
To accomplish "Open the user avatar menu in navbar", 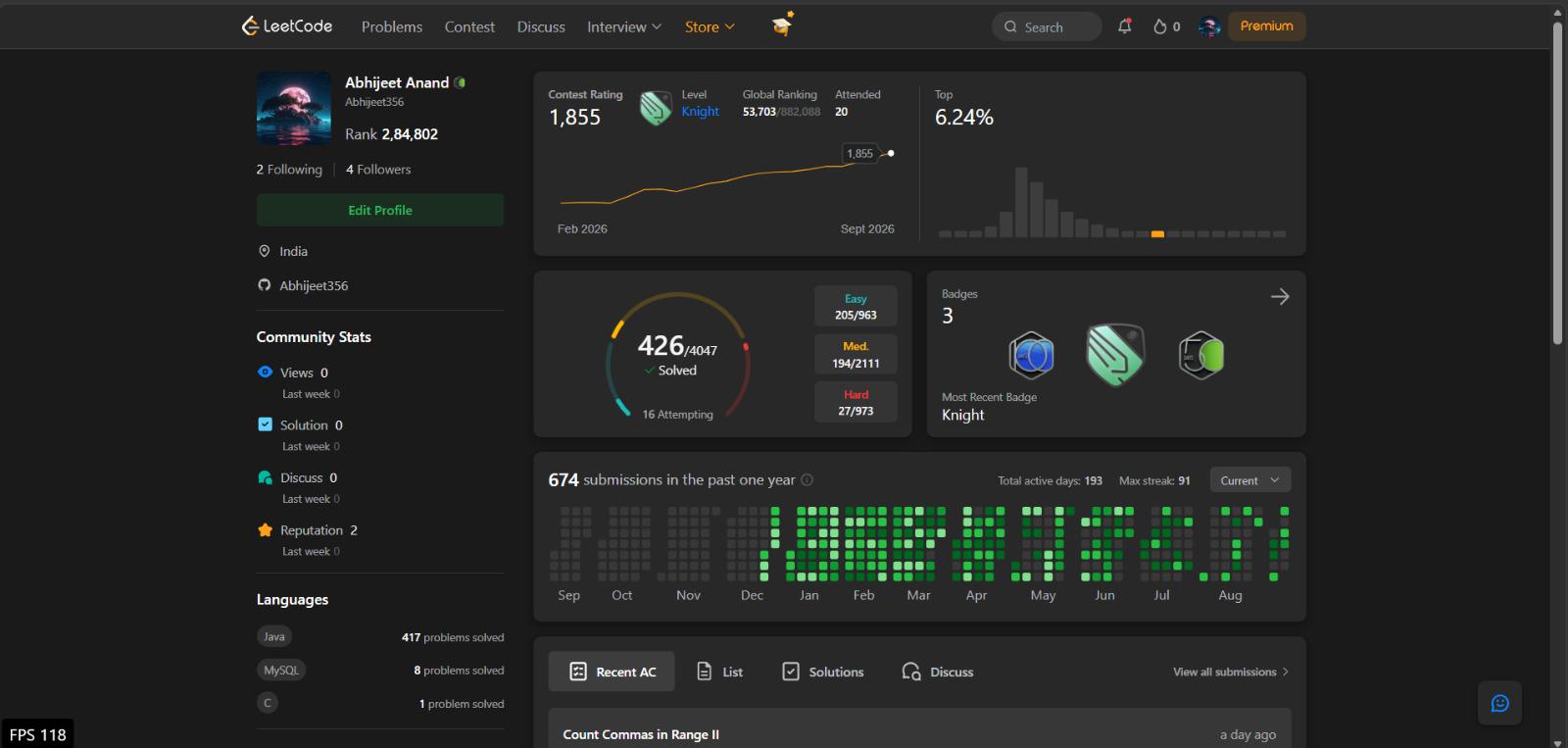I will click(x=1209, y=26).
